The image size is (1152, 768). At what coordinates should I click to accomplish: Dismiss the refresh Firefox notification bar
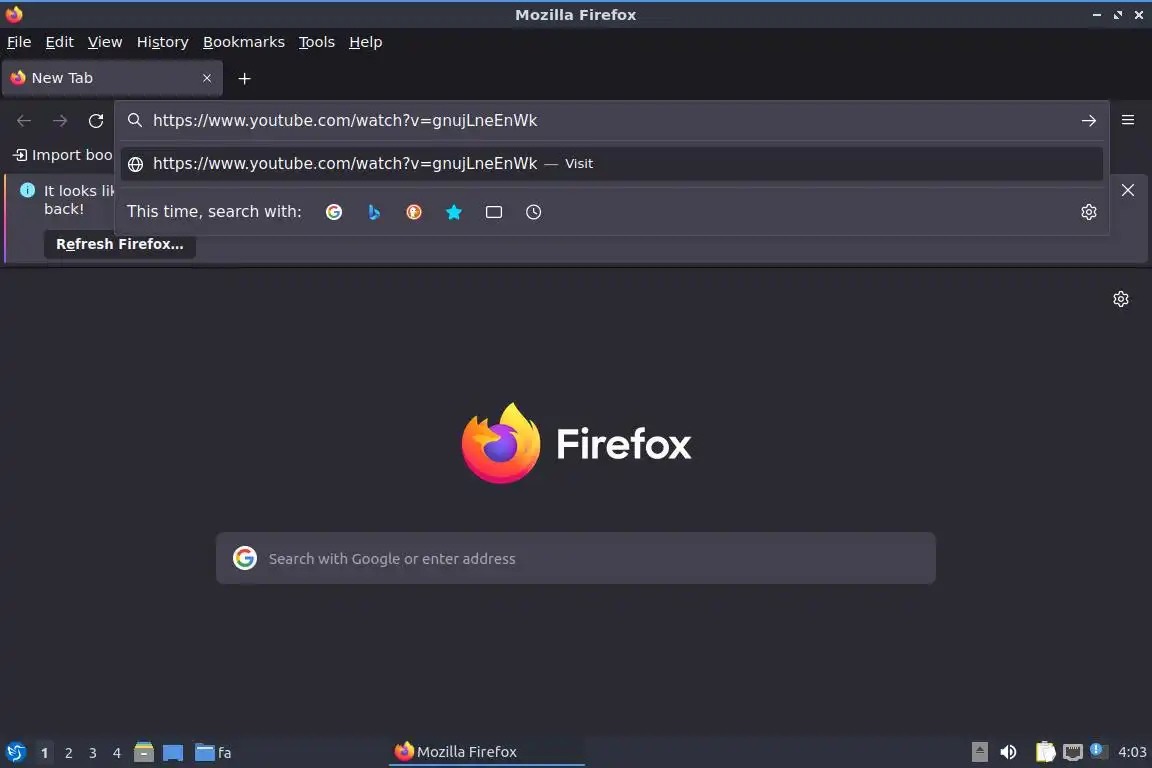pos(1128,190)
